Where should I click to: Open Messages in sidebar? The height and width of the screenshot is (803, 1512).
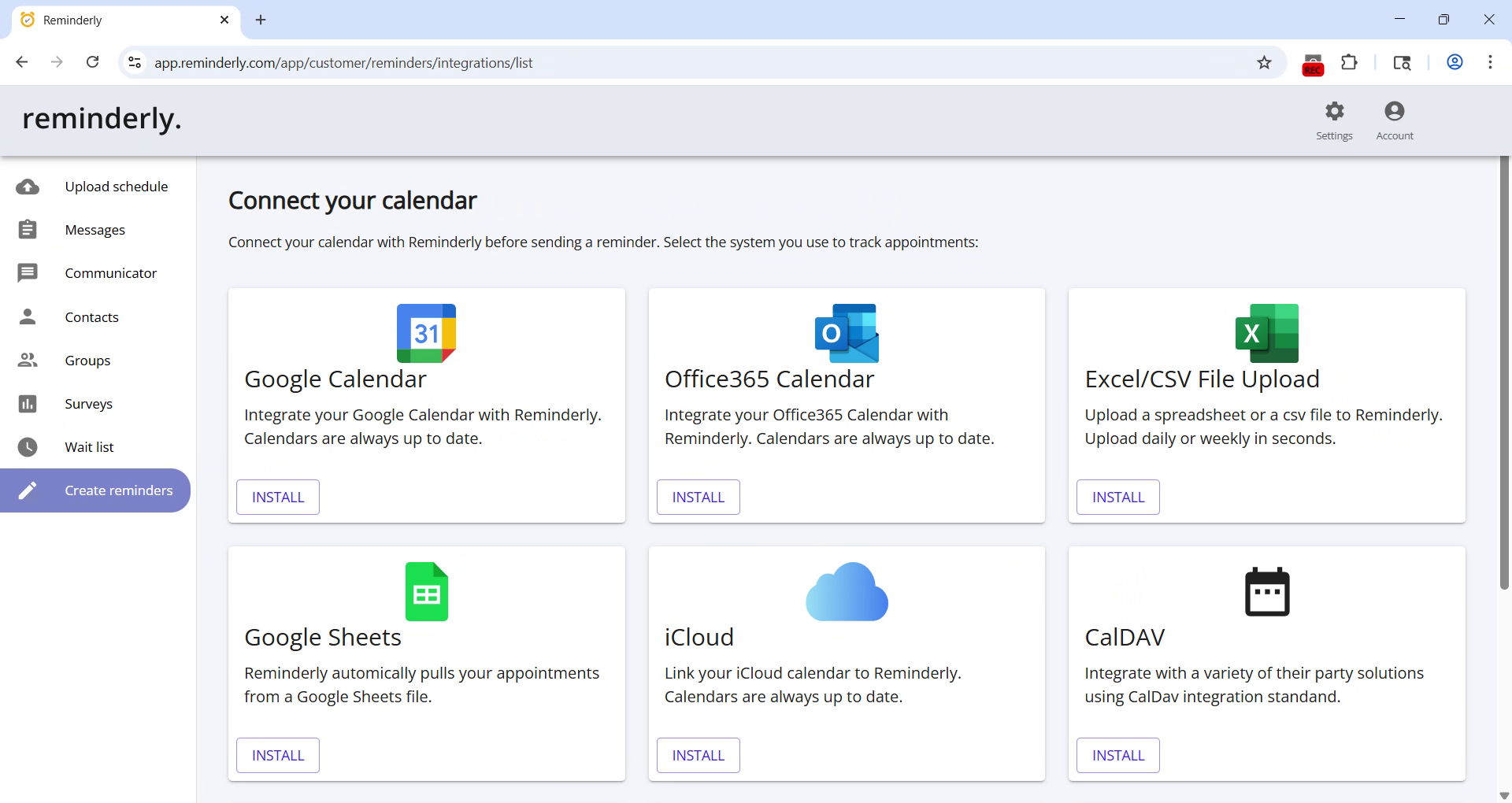(95, 230)
